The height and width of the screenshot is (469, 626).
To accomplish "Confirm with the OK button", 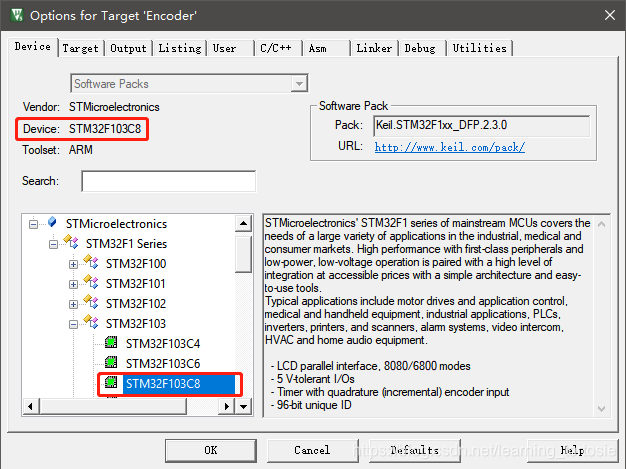I will [211, 450].
